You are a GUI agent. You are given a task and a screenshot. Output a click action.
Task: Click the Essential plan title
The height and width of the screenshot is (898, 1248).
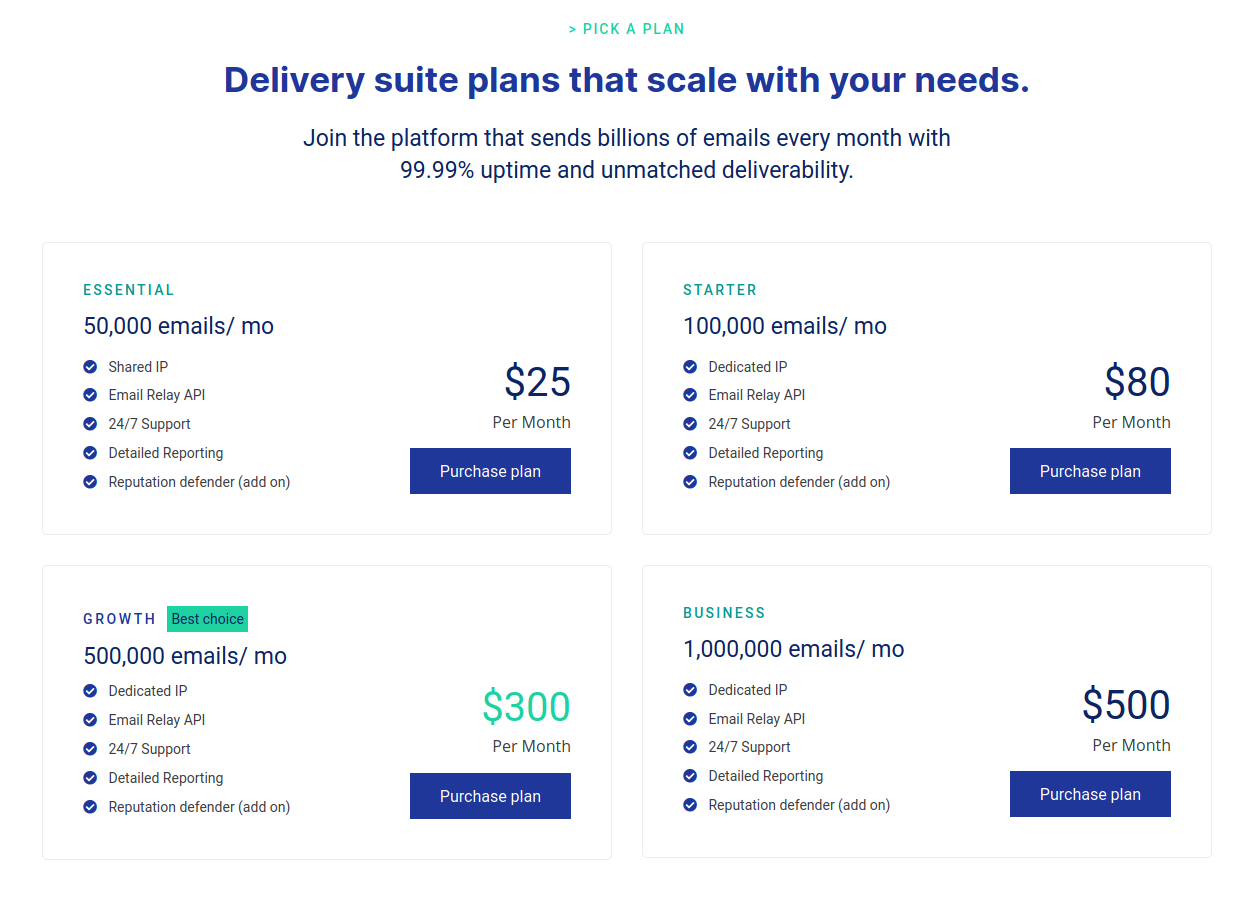pyautogui.click(x=129, y=290)
